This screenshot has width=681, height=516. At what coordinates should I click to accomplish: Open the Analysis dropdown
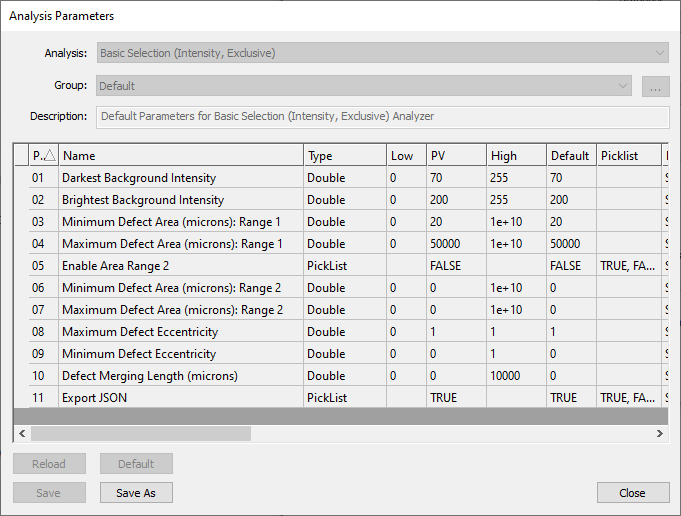click(x=382, y=53)
